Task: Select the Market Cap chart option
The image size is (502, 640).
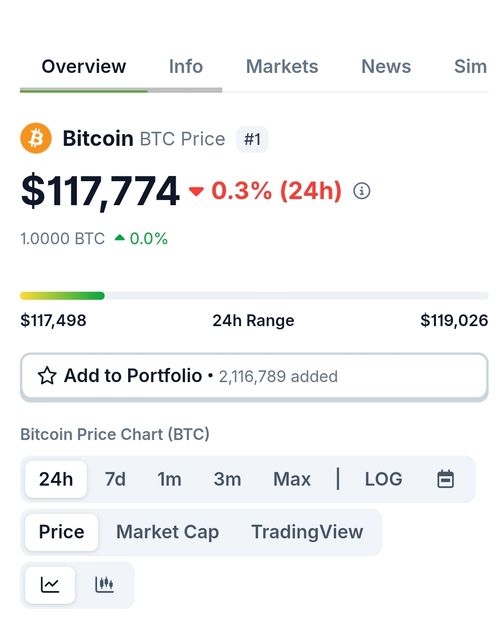Action: [167, 532]
